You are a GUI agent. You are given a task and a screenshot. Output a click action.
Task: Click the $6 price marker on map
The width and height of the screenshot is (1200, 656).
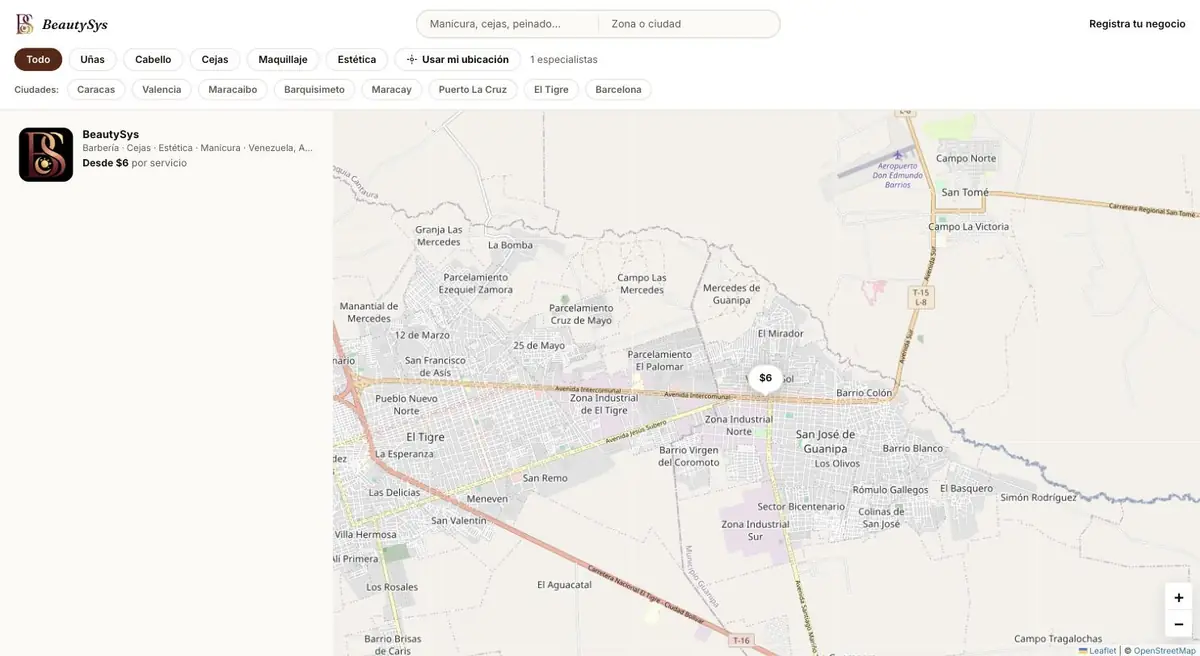click(766, 378)
